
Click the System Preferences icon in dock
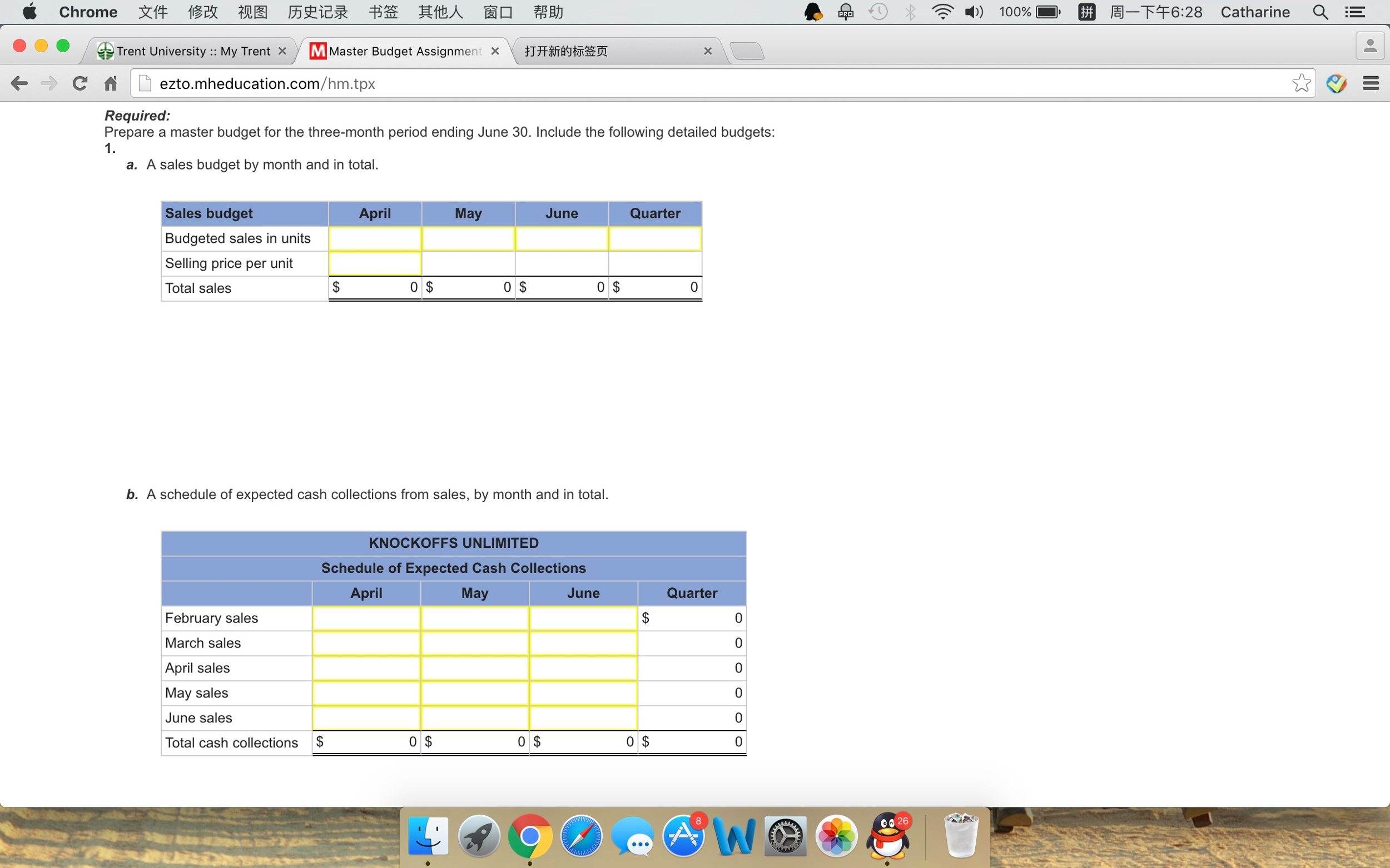click(x=785, y=838)
